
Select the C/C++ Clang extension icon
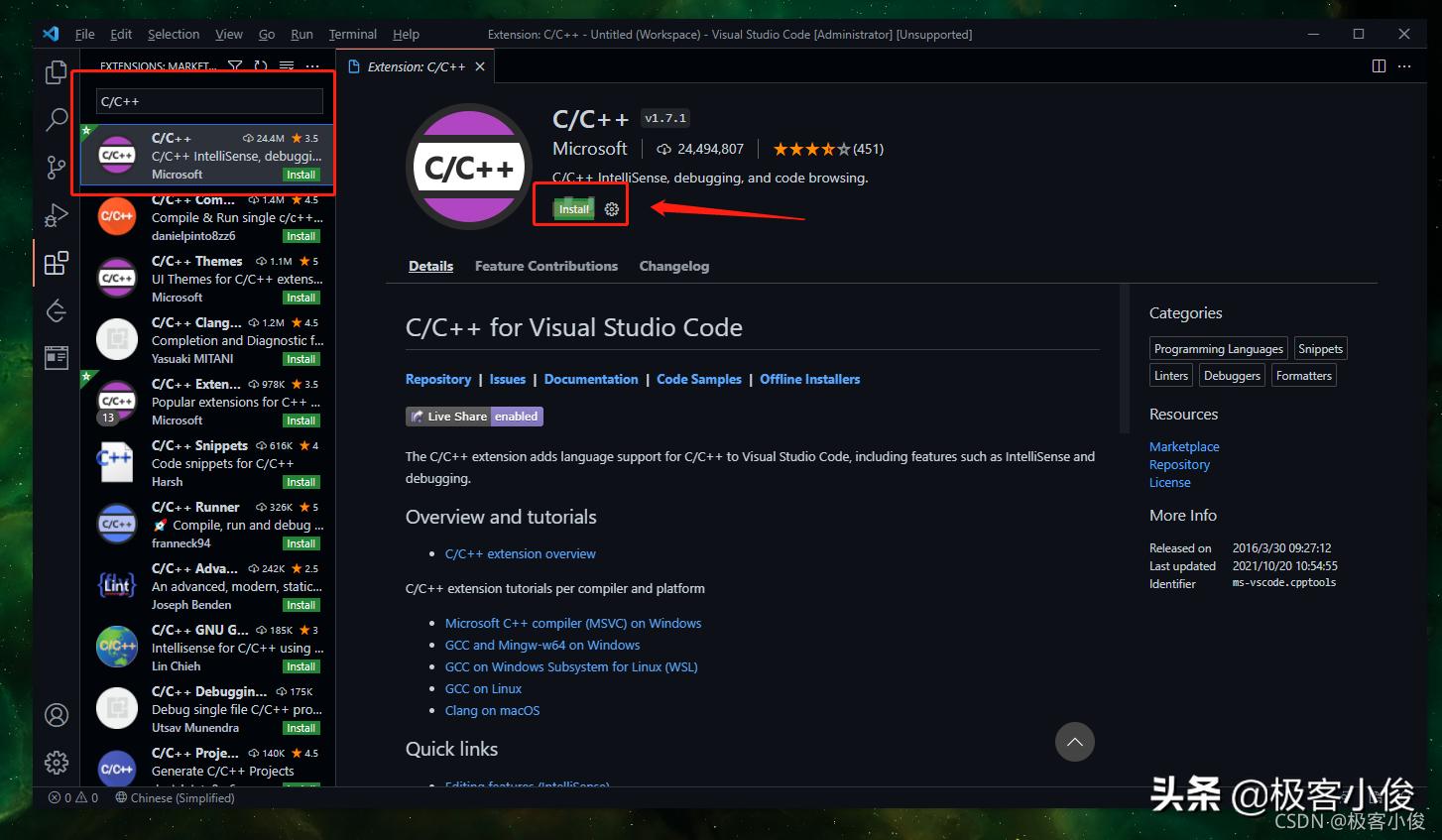[x=117, y=340]
